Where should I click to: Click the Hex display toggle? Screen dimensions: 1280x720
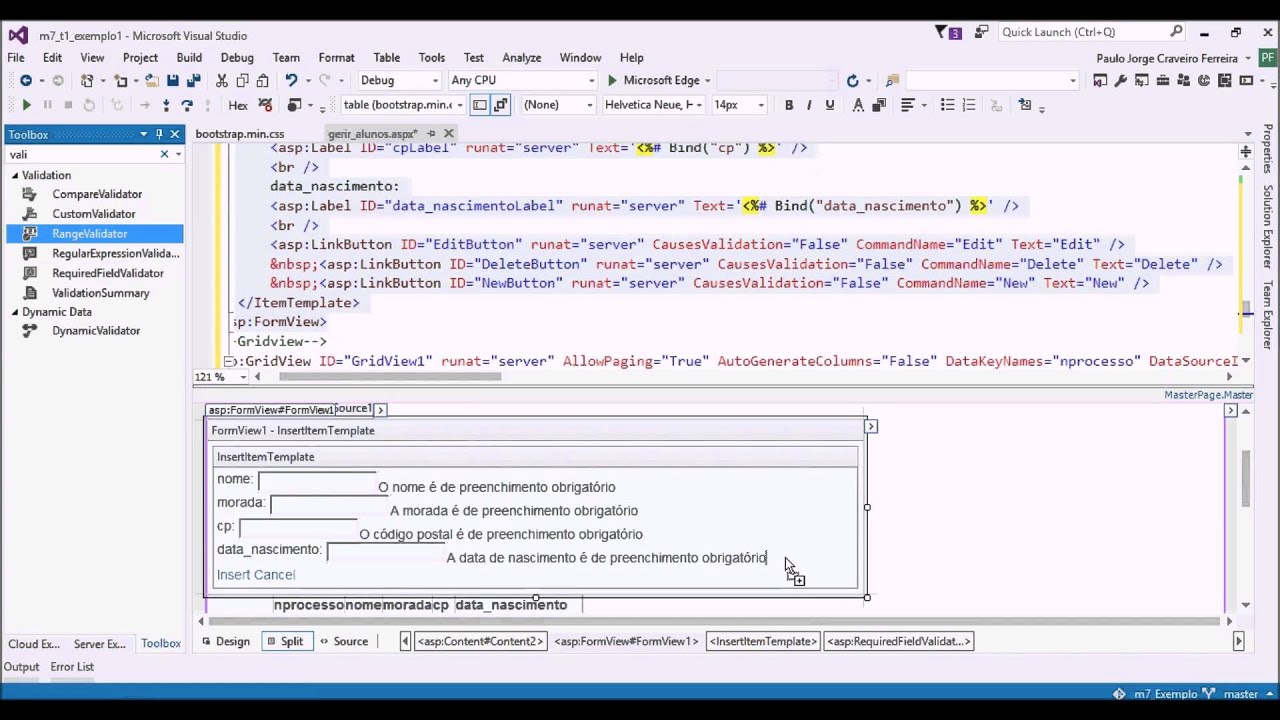point(238,105)
